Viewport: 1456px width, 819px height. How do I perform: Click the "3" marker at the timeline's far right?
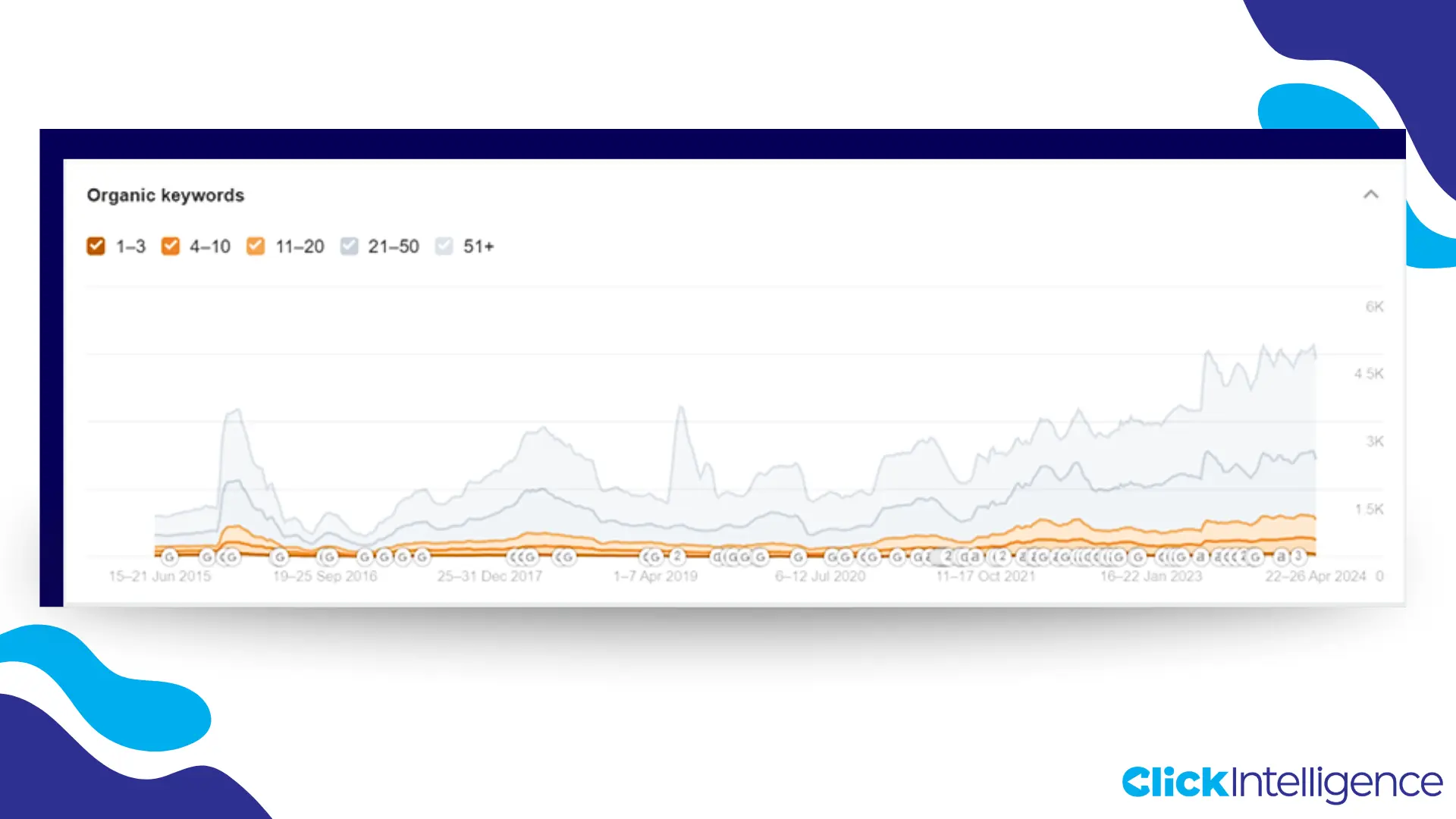click(1298, 555)
